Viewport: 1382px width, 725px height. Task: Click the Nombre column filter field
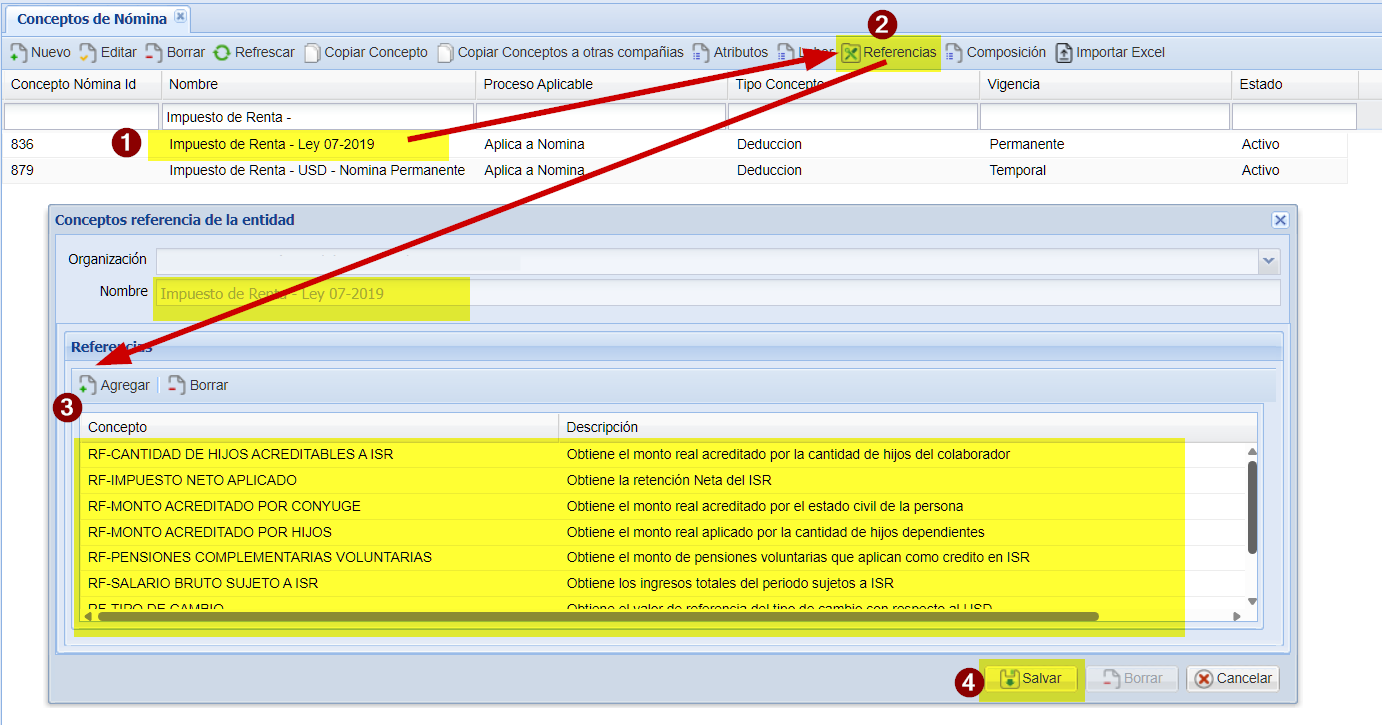pyautogui.click(x=317, y=117)
